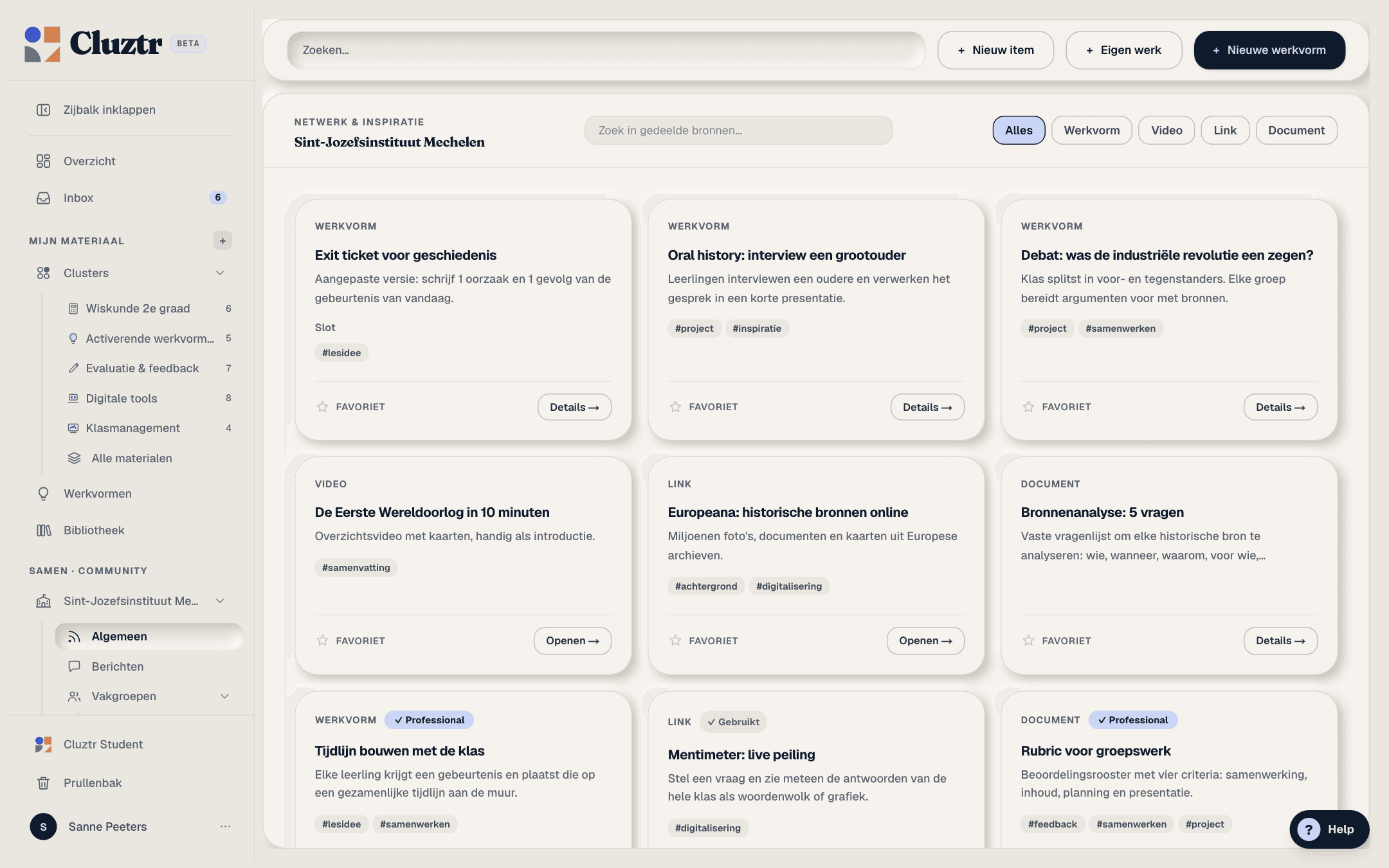Open the Prullenbak trash icon
This screenshot has width=1389, height=868.
tap(43, 783)
